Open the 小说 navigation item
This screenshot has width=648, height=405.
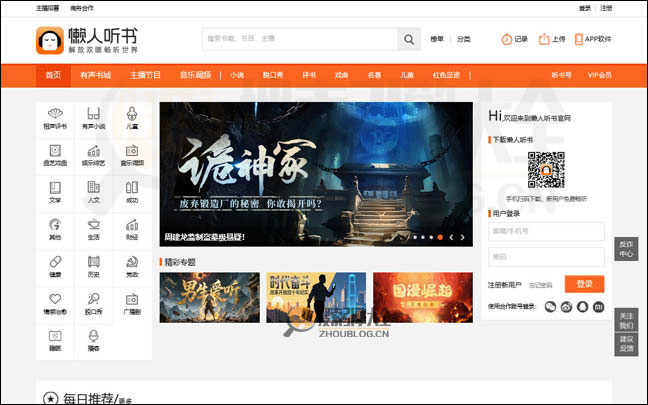pos(237,75)
